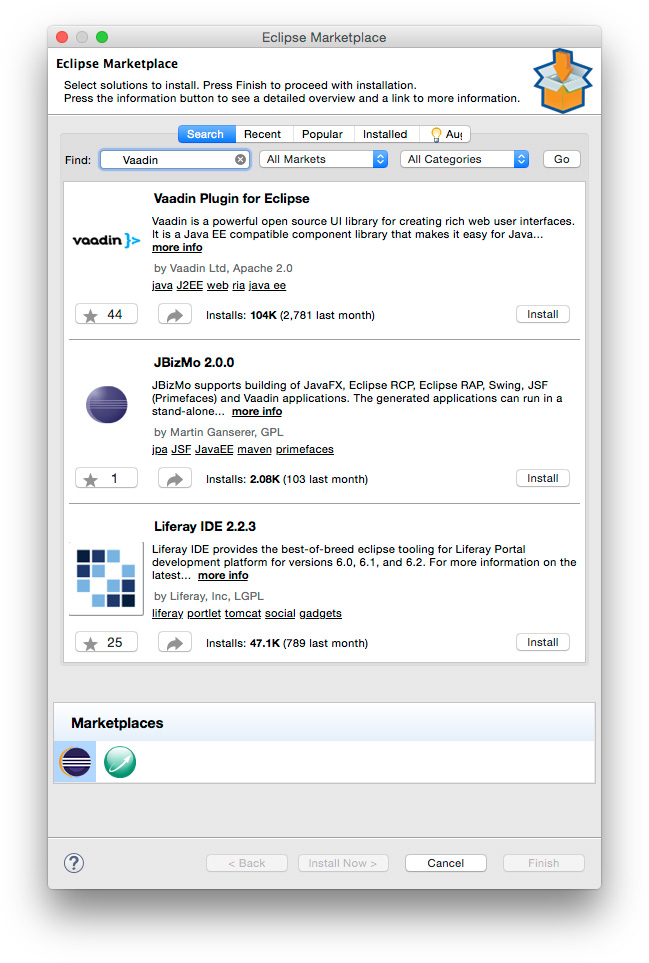Viewport: 649px width, 963px height.
Task: Click the star rating of Vaadin Plugin
Action: (x=106, y=314)
